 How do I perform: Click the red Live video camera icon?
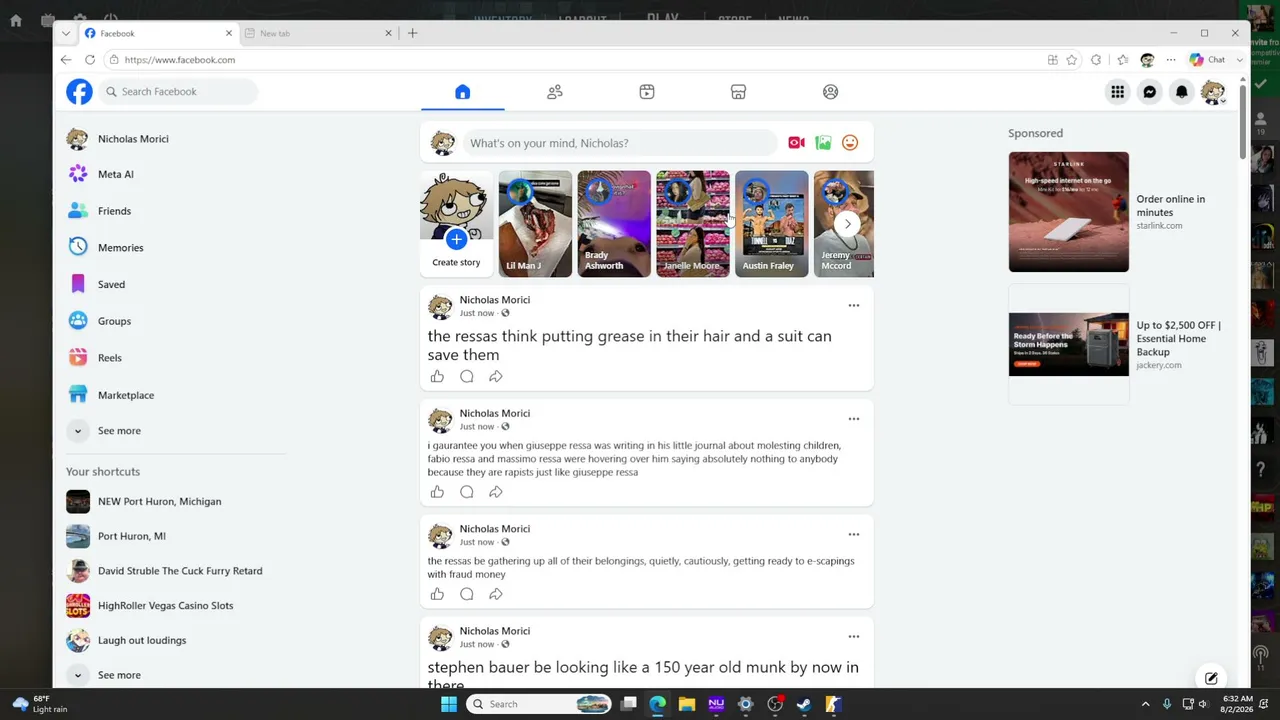796,143
